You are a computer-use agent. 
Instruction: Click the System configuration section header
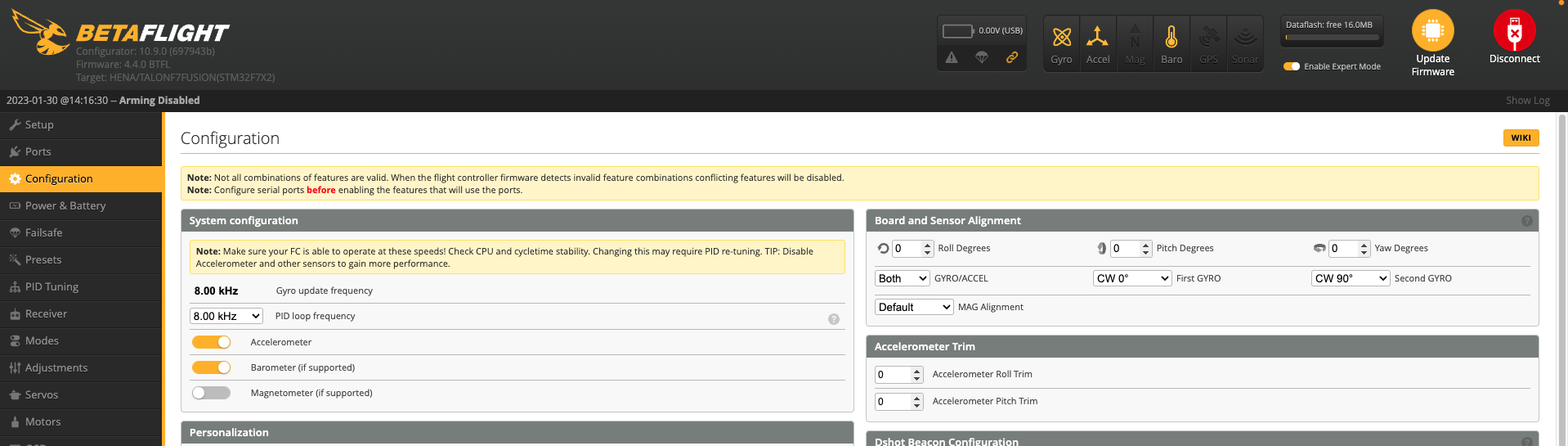click(517, 220)
